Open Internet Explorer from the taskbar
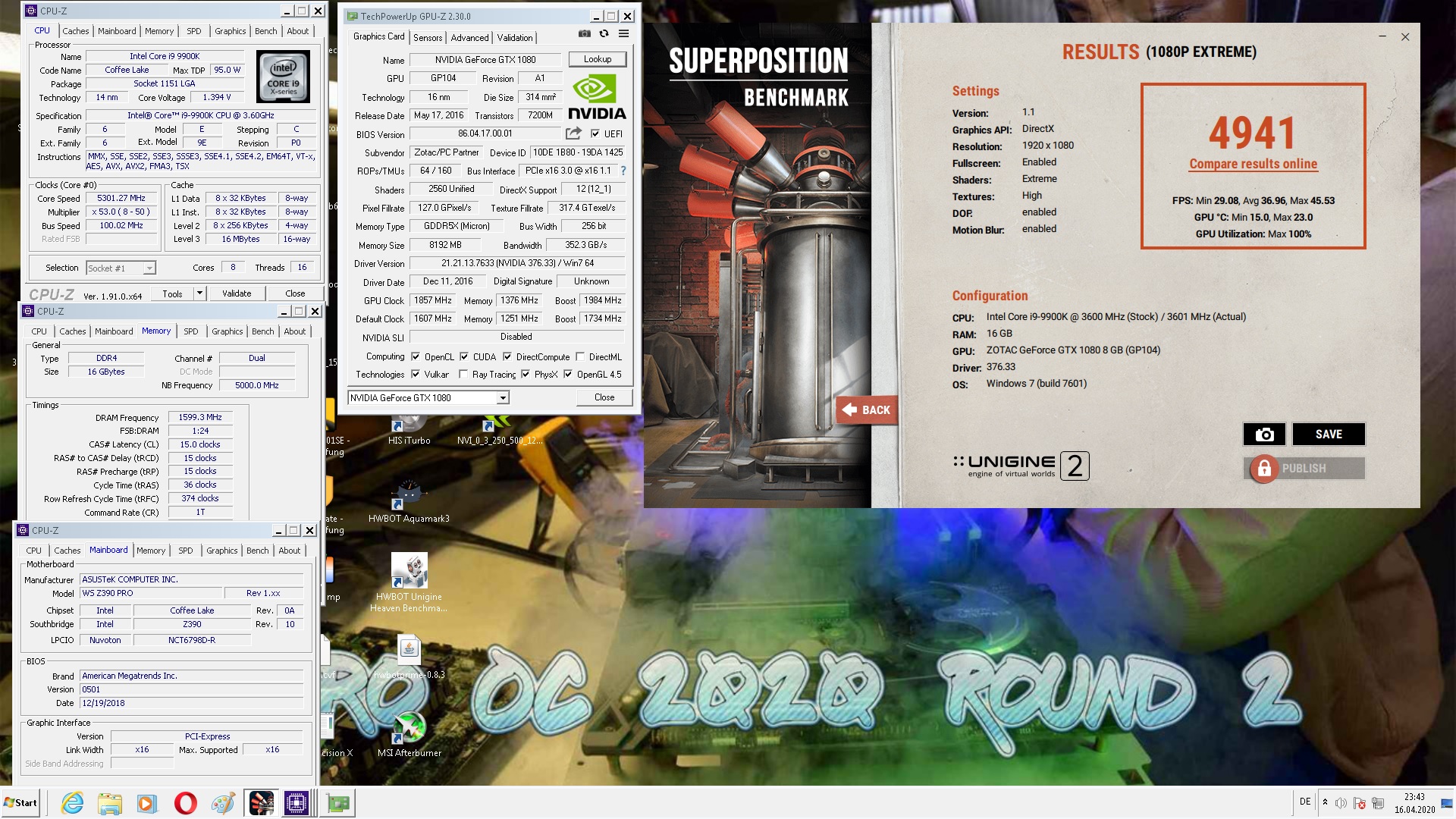This screenshot has width=1456, height=819. pos(73,803)
